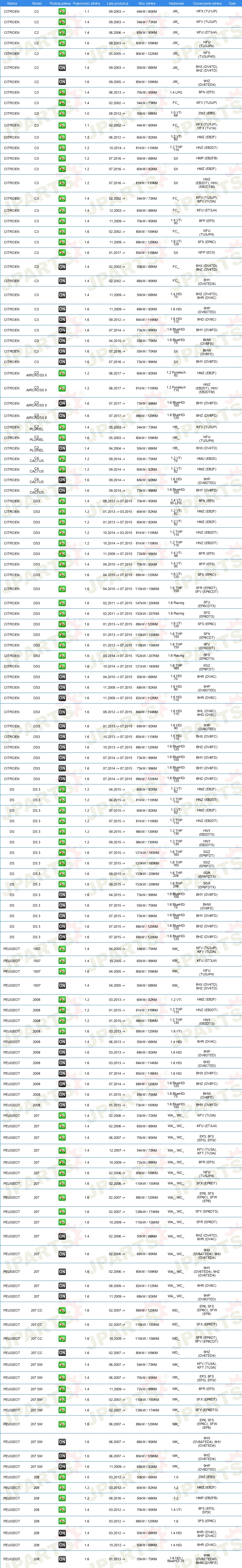This screenshot has height=1568, width=242.
Task: Click the Oznaczenie silnika column header
Action: click(x=207, y=3)
